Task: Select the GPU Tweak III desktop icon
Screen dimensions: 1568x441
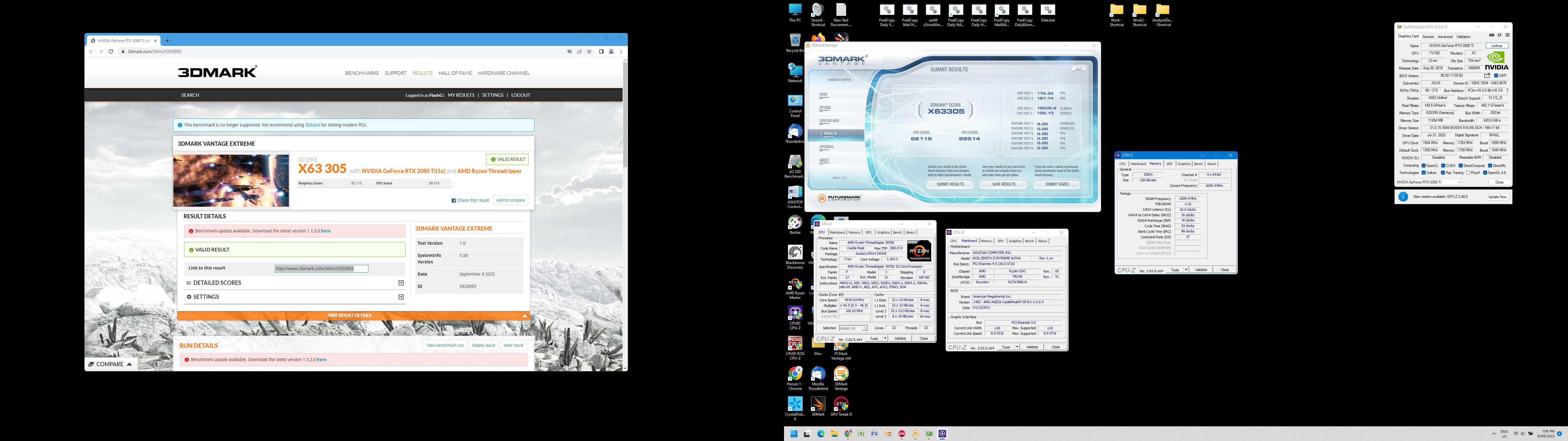Action: coord(841,407)
